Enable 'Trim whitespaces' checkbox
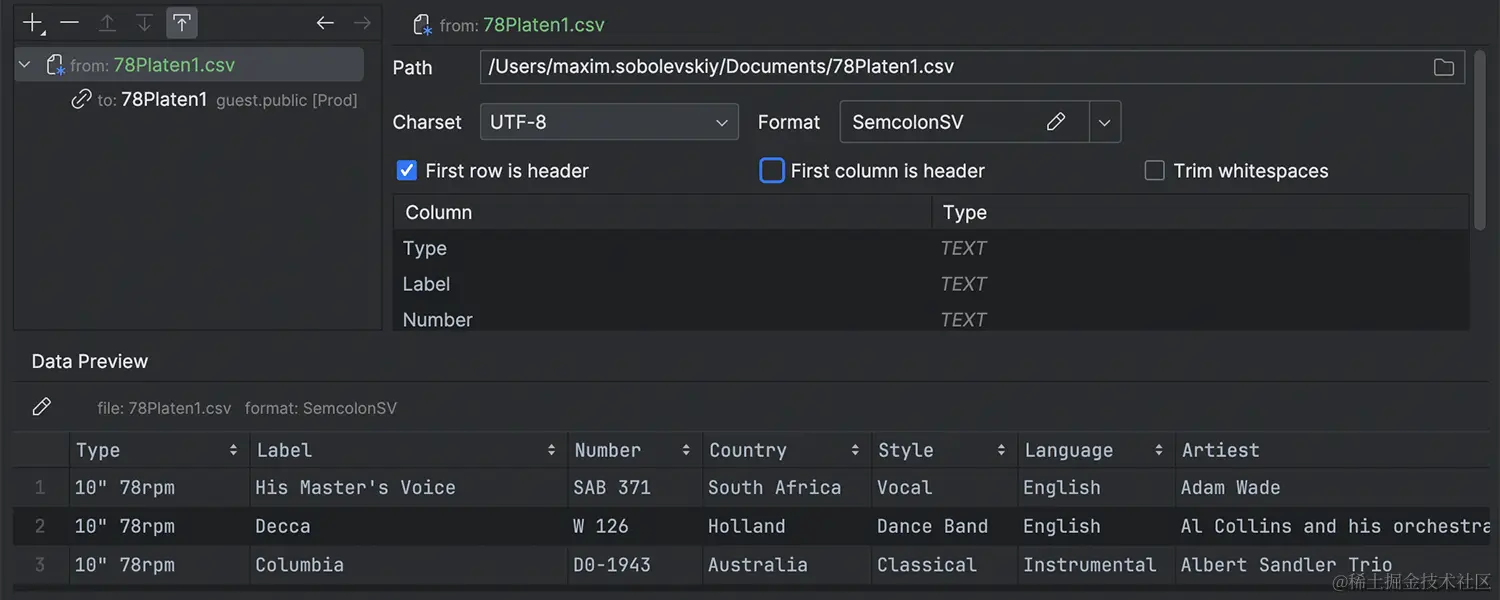This screenshot has width=1500, height=600. (1154, 171)
